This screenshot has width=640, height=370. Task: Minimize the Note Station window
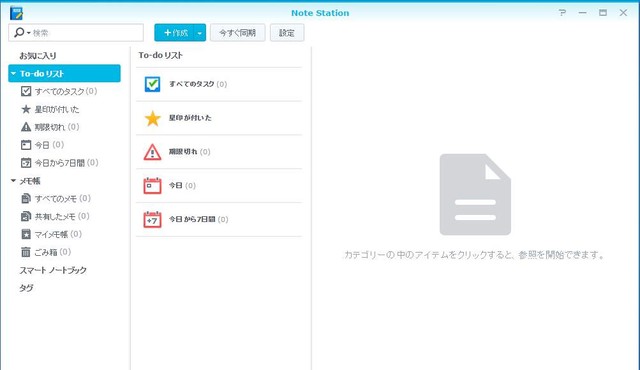point(582,13)
